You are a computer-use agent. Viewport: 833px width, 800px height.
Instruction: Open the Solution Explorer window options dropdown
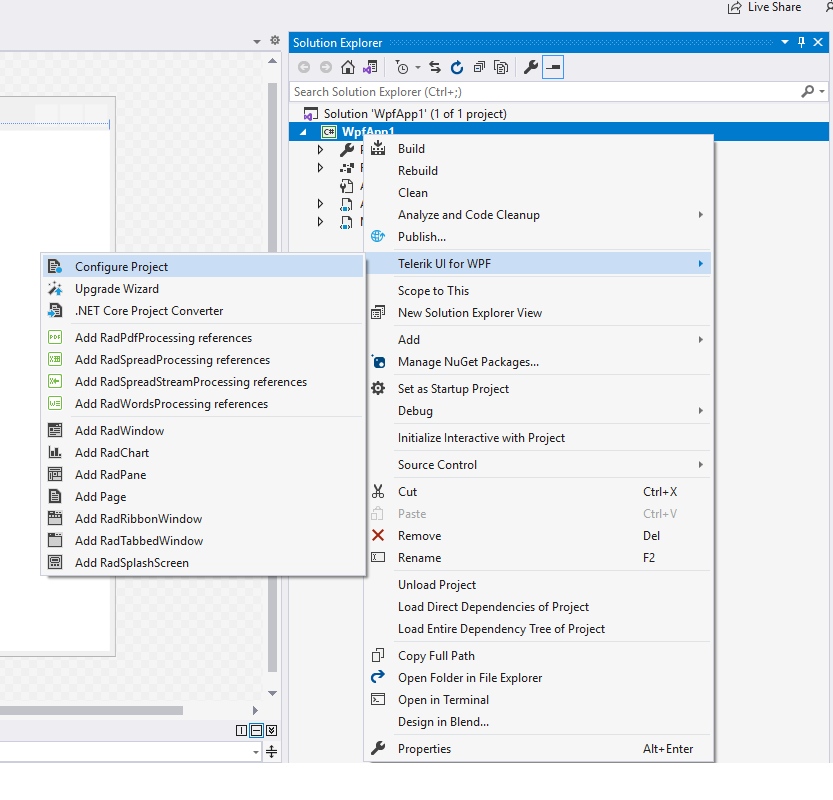click(785, 42)
